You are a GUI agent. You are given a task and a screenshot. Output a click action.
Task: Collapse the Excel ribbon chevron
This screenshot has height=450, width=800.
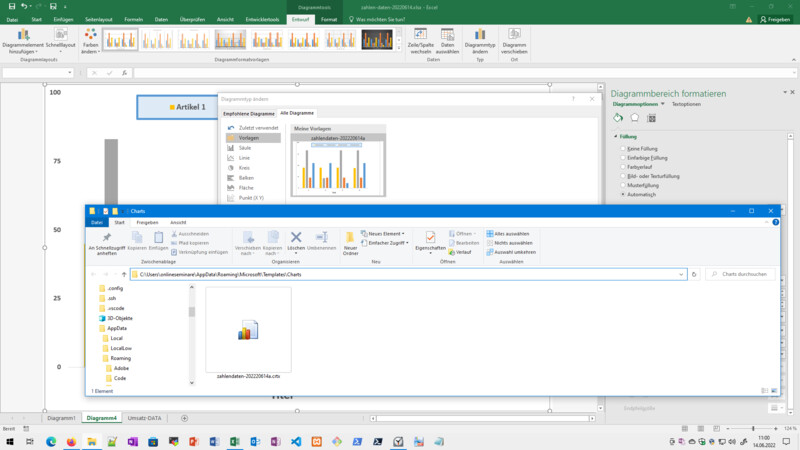pyautogui.click(x=793, y=60)
